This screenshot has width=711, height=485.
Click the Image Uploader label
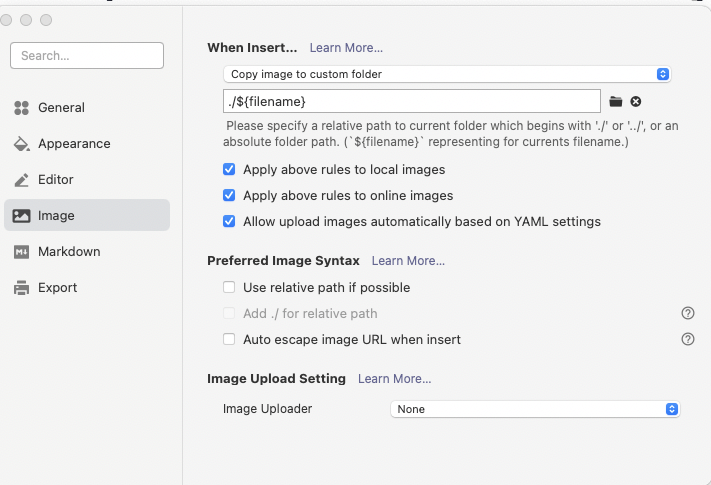268,409
